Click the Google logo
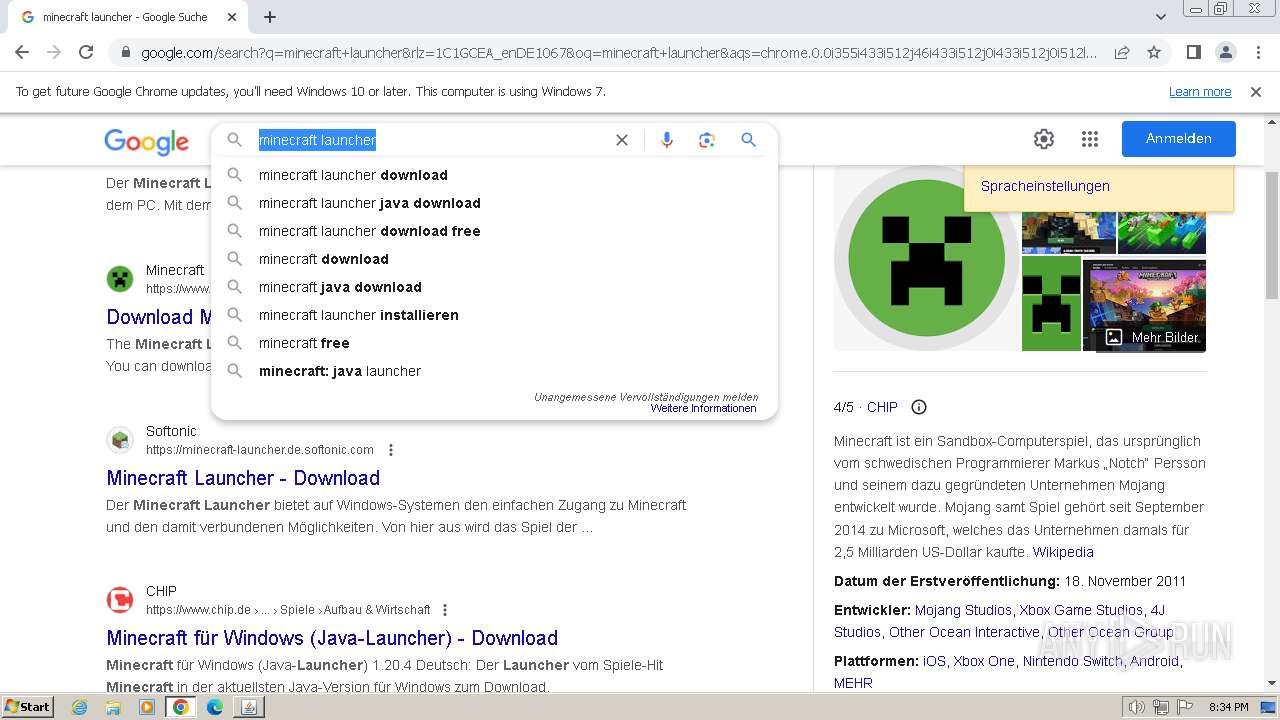 [146, 142]
